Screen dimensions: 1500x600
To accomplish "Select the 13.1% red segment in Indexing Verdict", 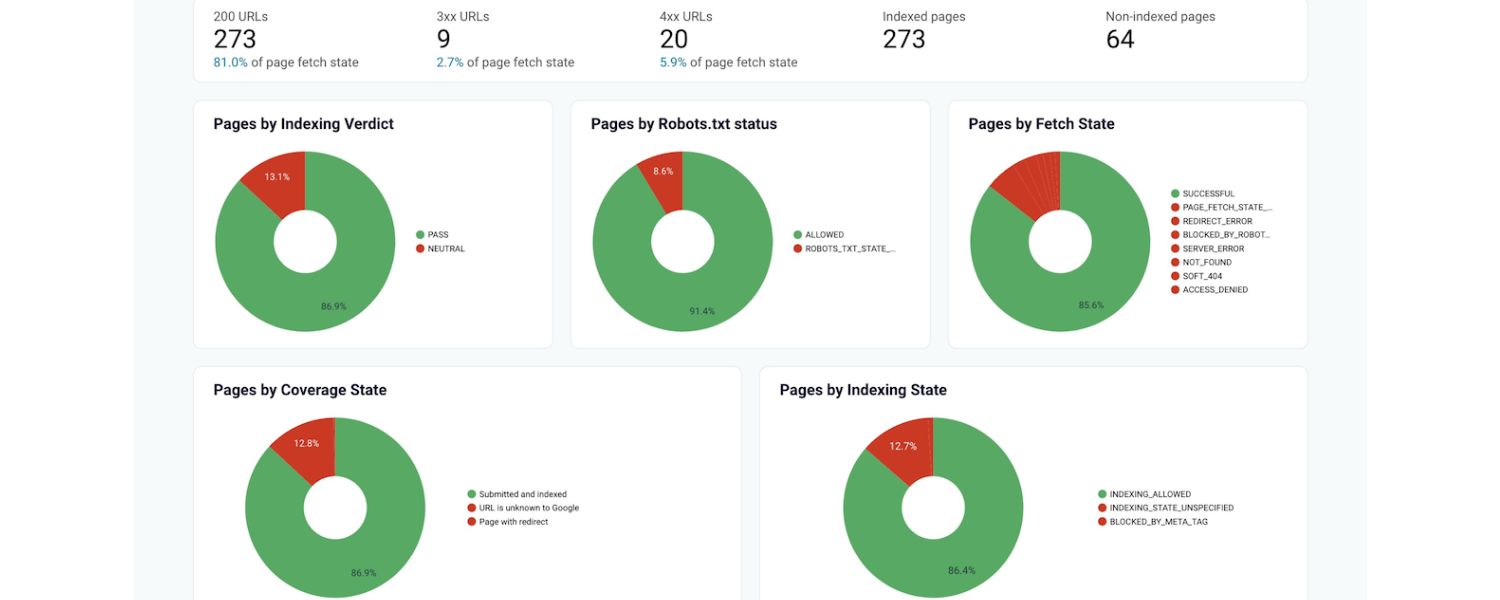I will (277, 178).
